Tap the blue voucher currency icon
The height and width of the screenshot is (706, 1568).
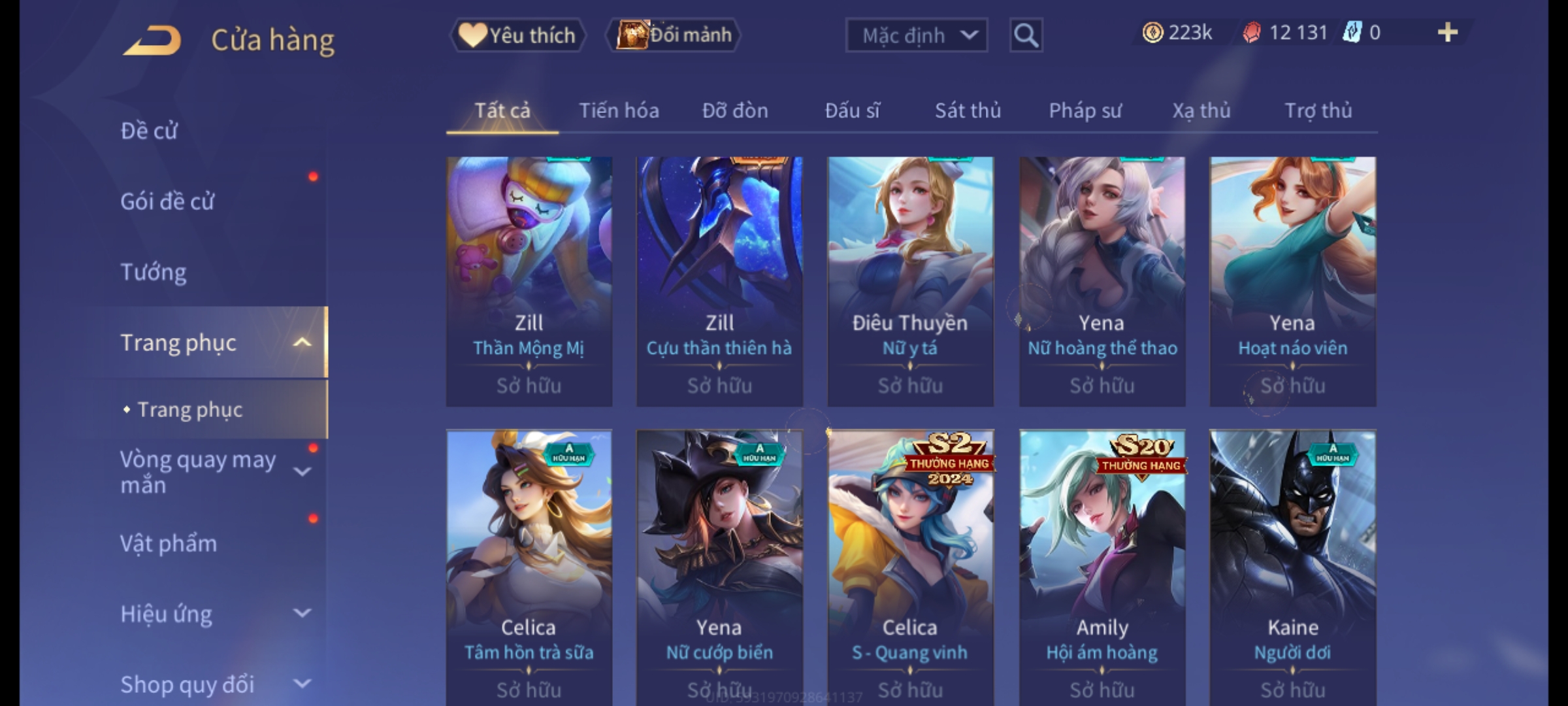tap(1352, 33)
